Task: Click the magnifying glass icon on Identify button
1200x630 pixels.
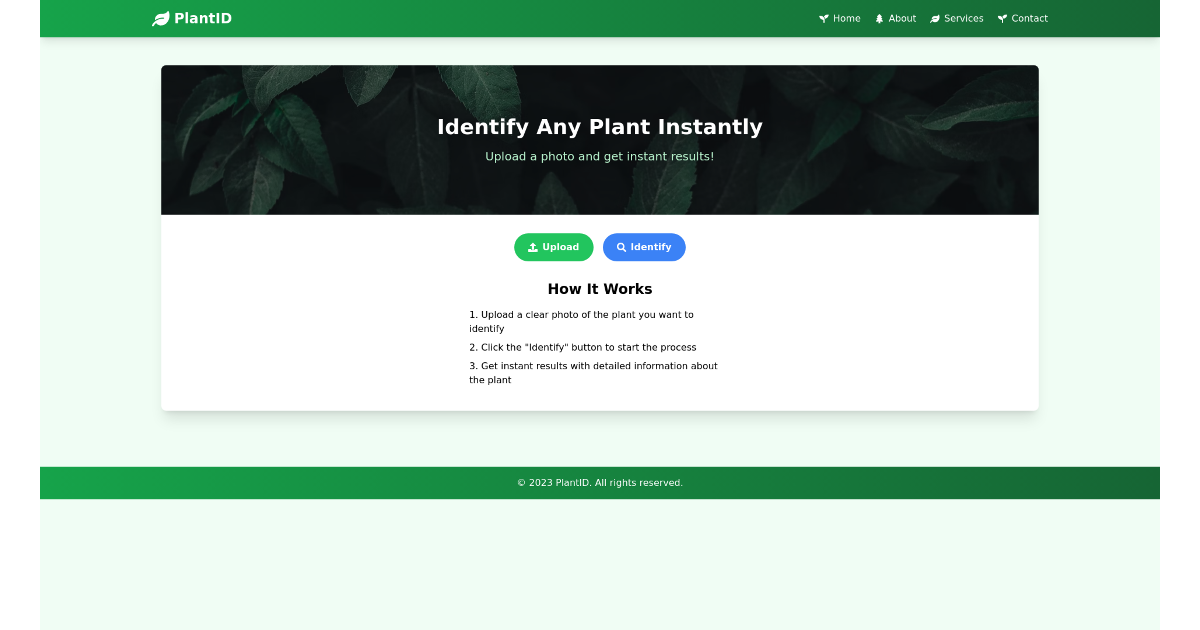Action: click(622, 246)
